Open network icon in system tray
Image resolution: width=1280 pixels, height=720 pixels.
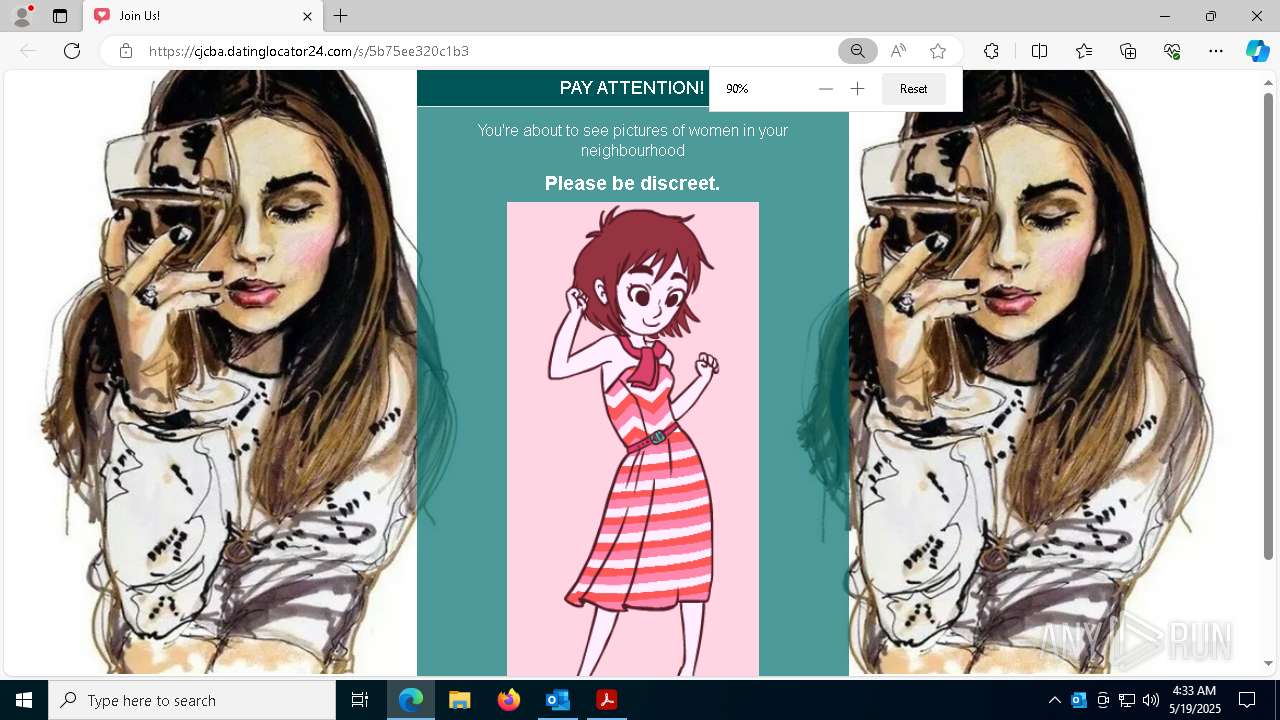point(1127,700)
